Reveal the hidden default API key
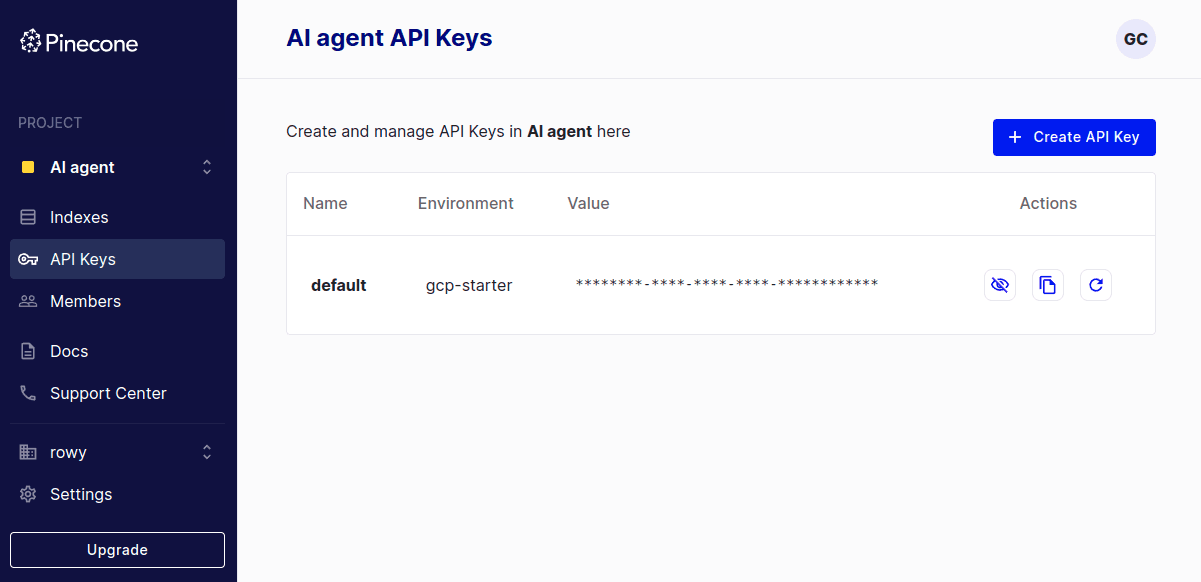This screenshot has height=582, width=1201. pyautogui.click(x=999, y=285)
